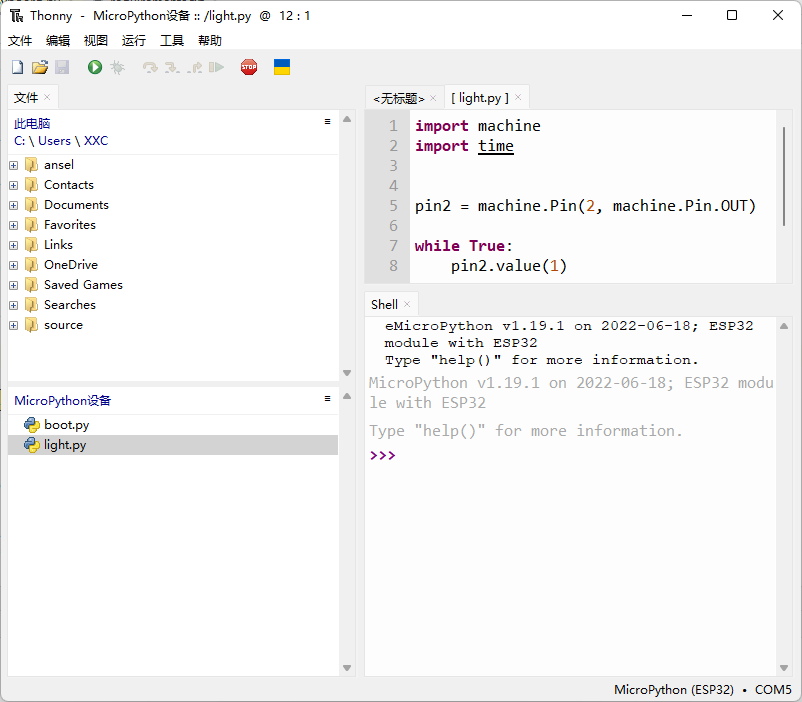Open the 帮助 menu

tap(210, 40)
